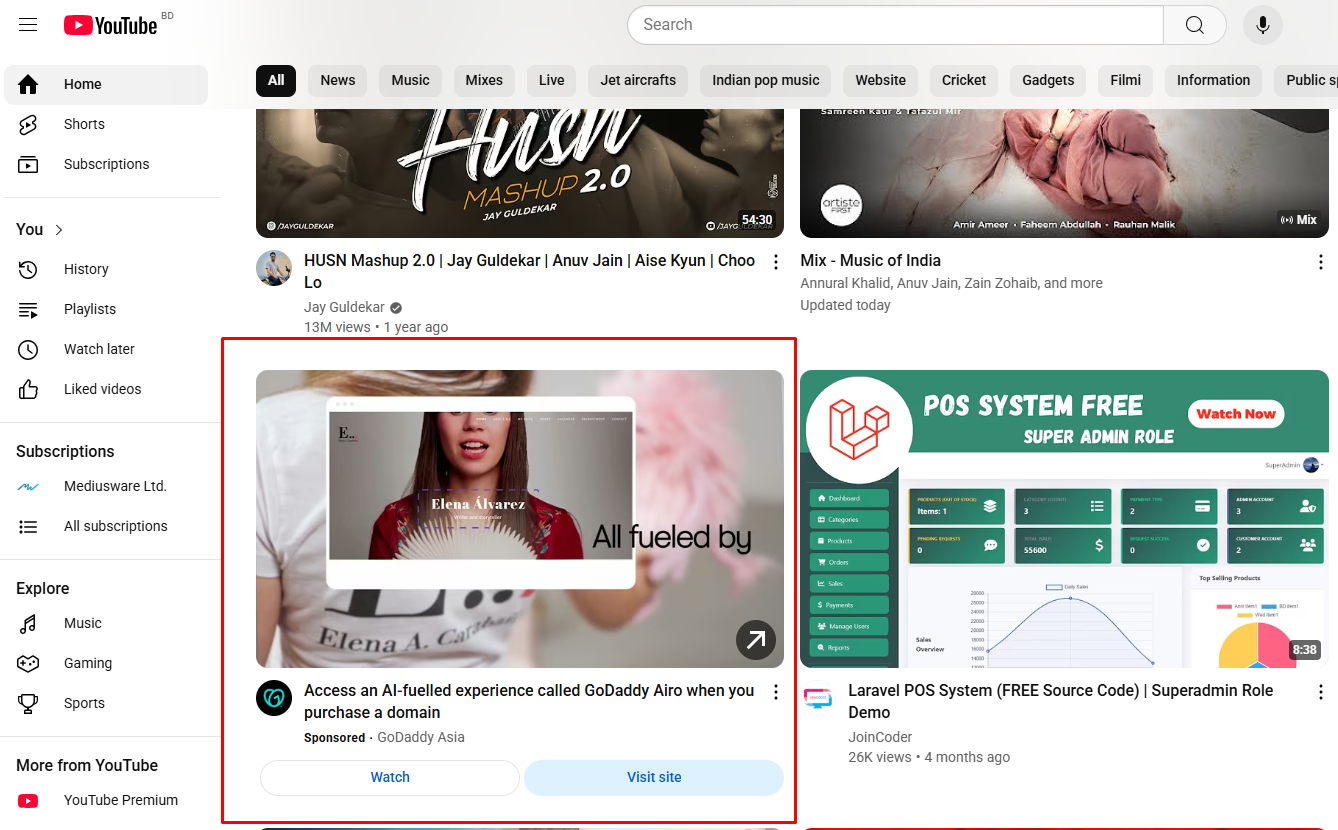The height and width of the screenshot is (830, 1338).
Task: Open All subscriptions
Action: coord(106,527)
